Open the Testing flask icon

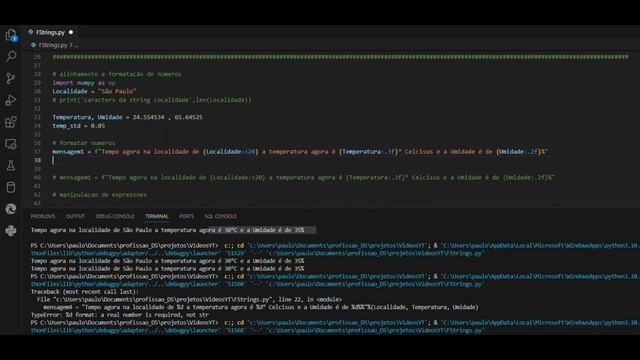click(x=11, y=165)
